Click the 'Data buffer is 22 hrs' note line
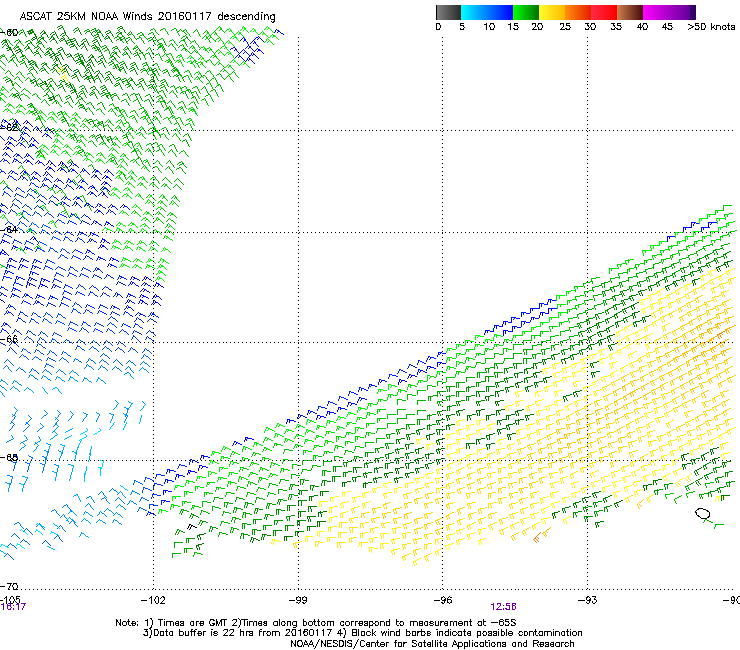The image size is (740, 650). pos(362,633)
